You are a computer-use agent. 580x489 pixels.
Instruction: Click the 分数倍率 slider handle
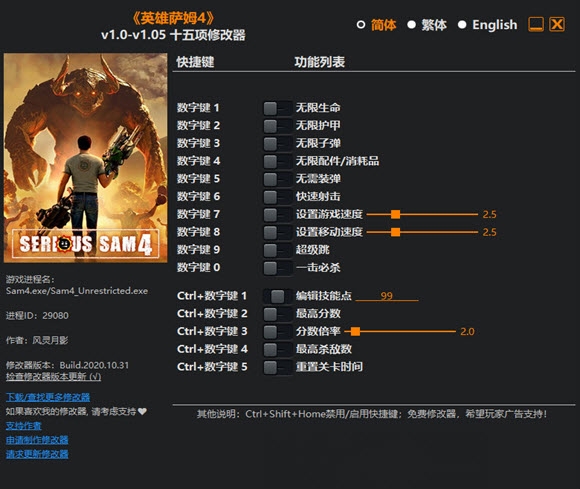click(x=355, y=331)
